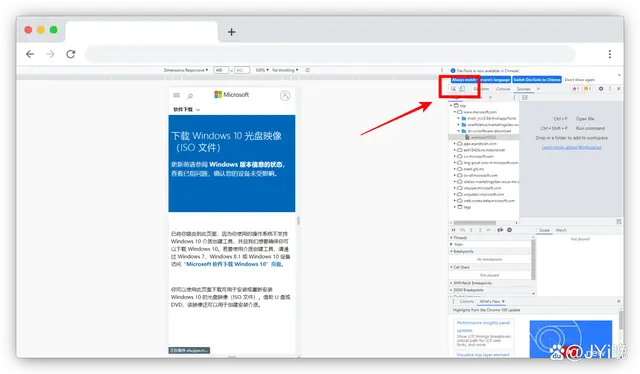Select the windows10ISO file in tree

[483, 137]
